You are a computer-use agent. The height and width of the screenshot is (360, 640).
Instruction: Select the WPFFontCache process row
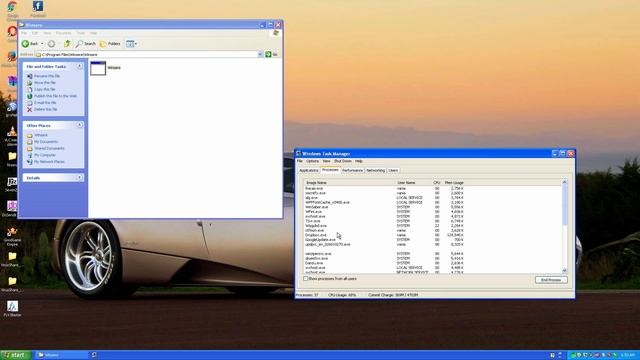(x=384, y=202)
